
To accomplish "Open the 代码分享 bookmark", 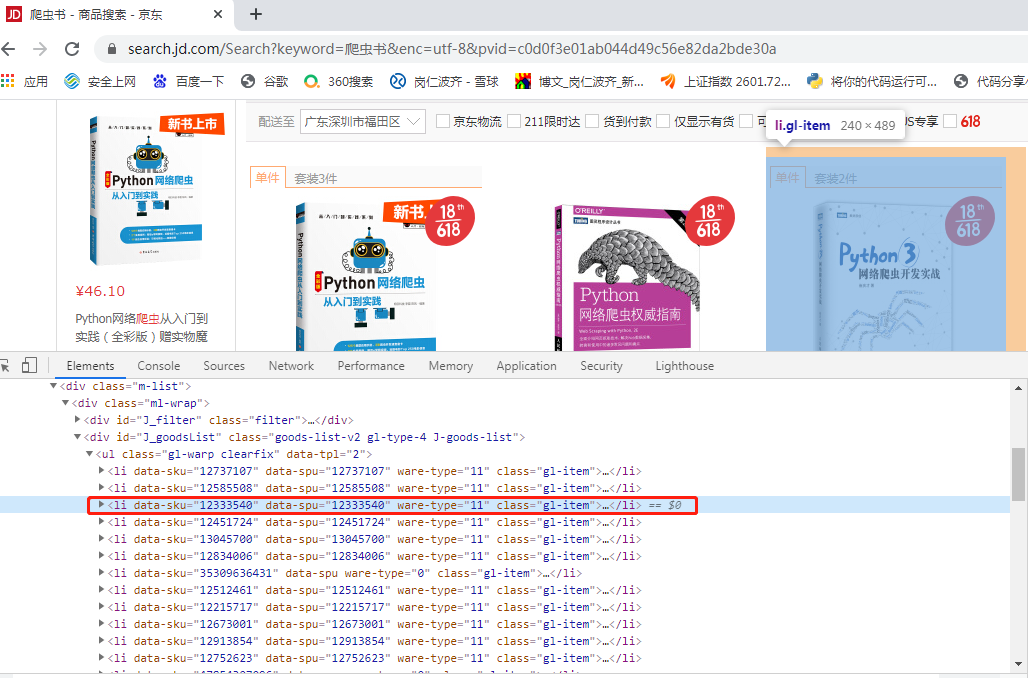I will (991, 81).
